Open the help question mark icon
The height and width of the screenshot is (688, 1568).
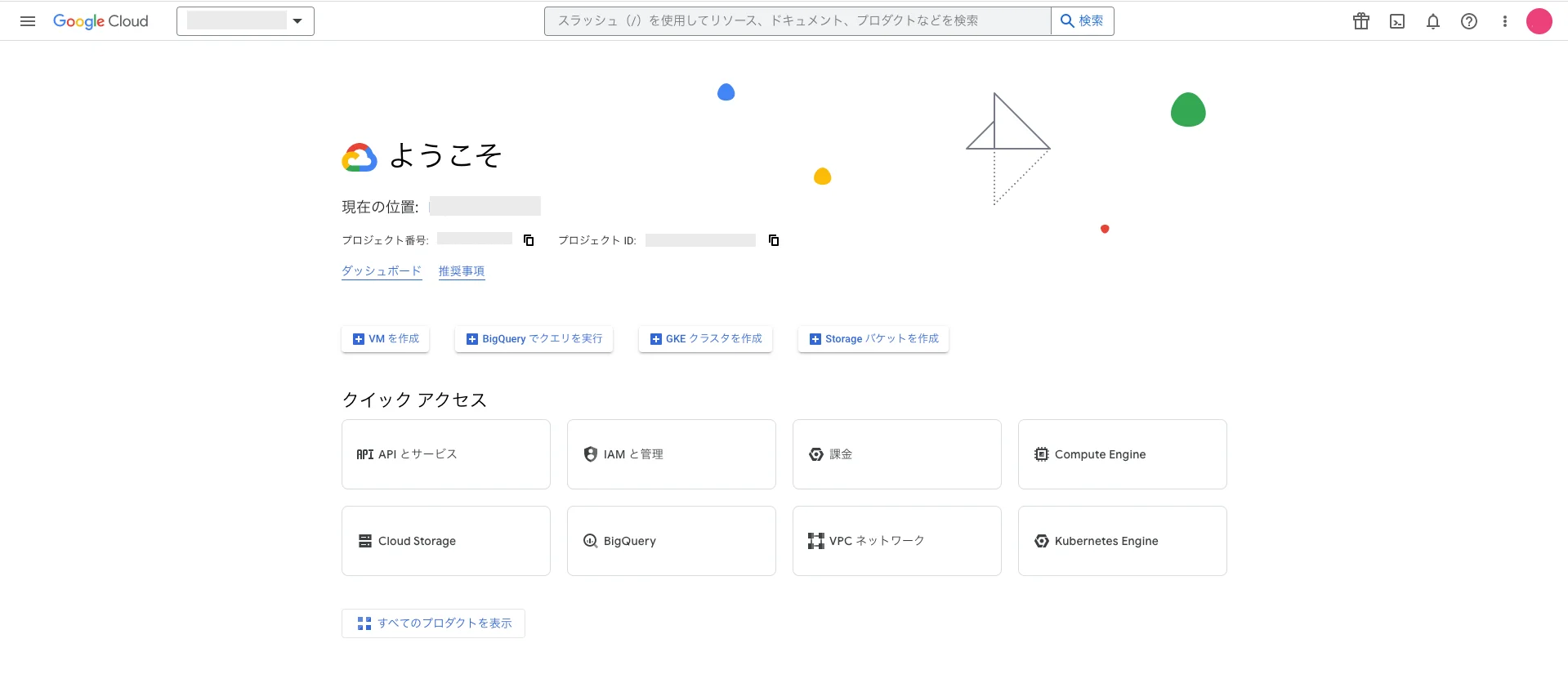coord(1469,21)
